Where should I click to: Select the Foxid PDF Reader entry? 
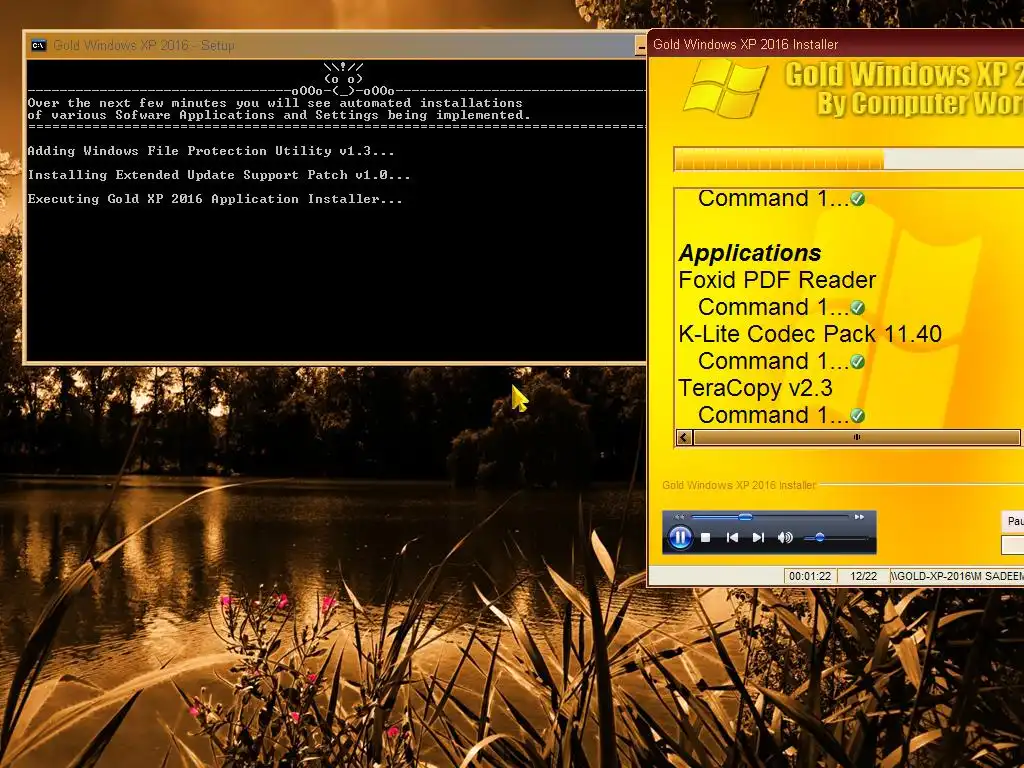(x=777, y=280)
